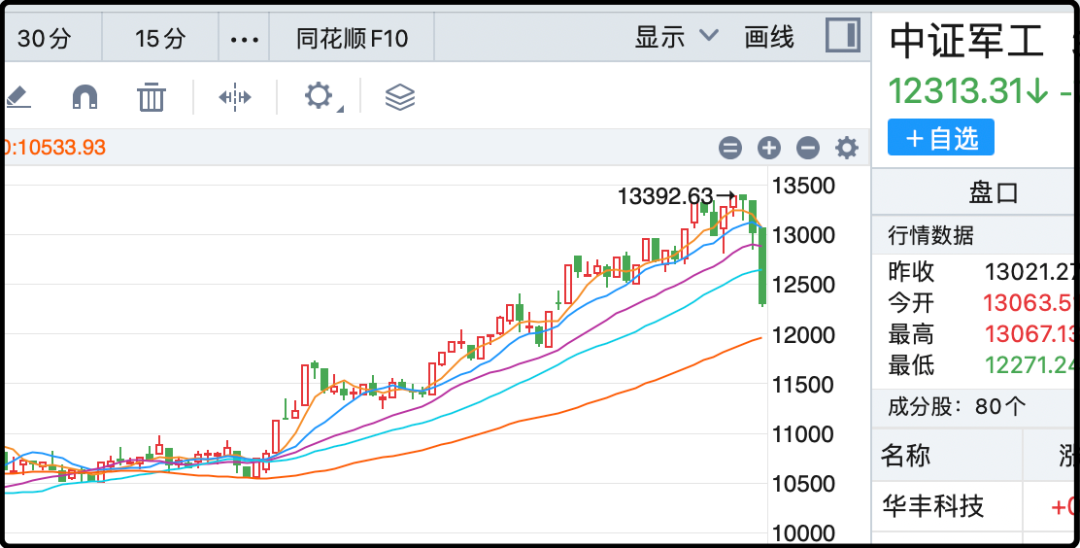Screen dimensions: 1080x548
Task: Toggle the right side panel layout
Action: pyautogui.click(x=843, y=36)
